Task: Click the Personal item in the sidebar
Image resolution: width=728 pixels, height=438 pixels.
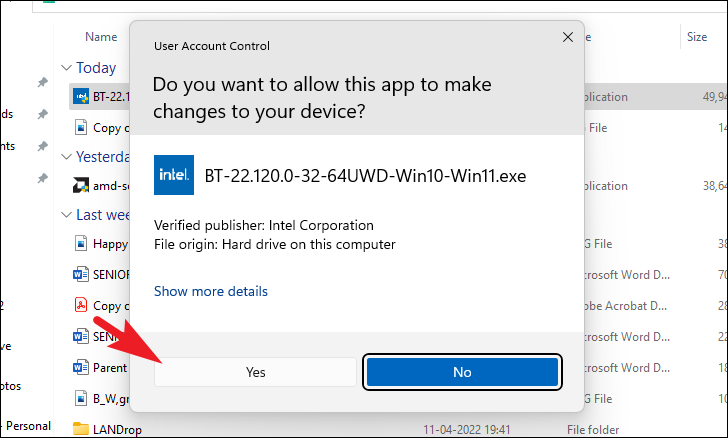Action: 28,426
